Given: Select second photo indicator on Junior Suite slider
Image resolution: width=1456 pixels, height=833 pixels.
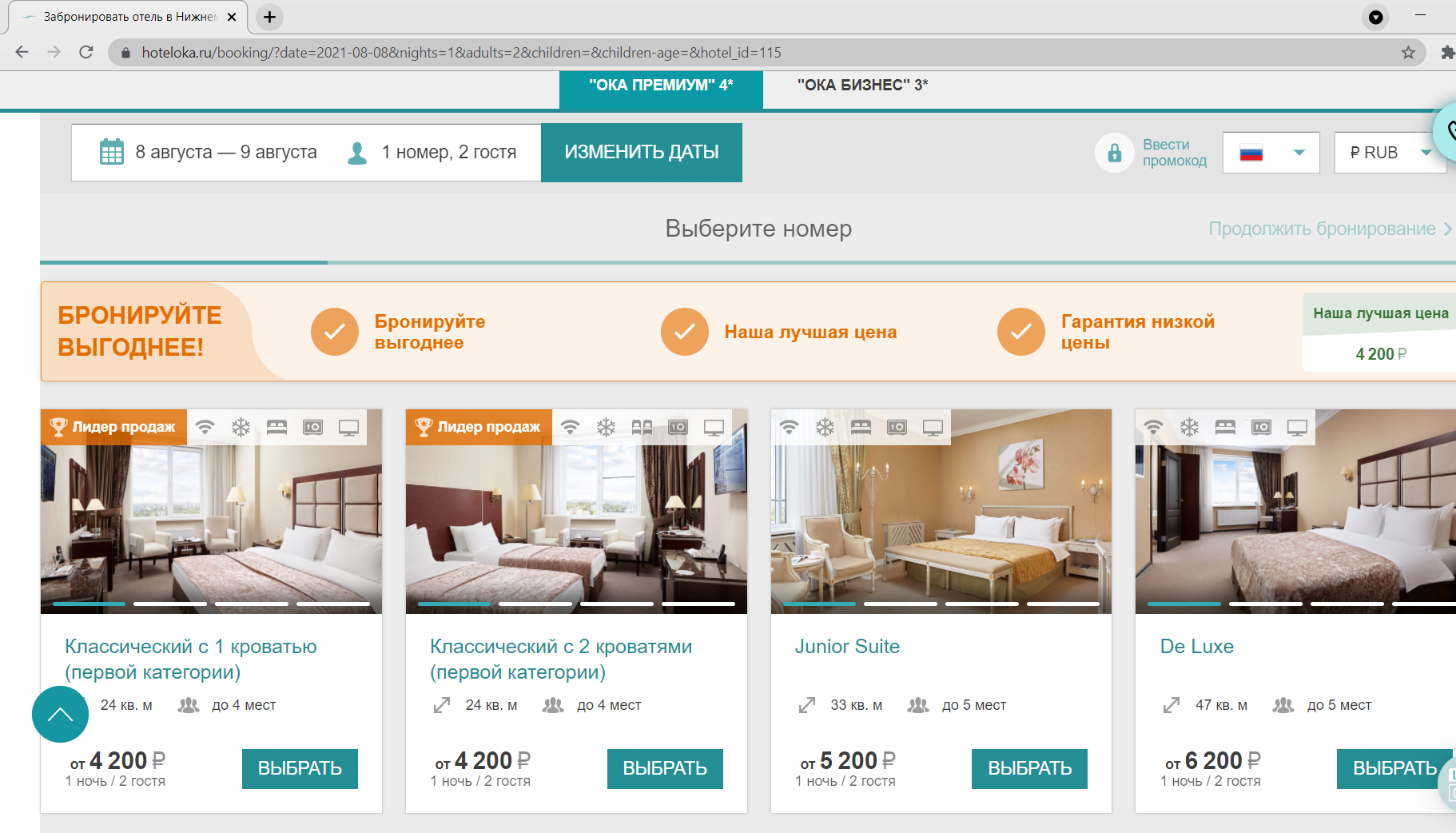Looking at the screenshot, I should point(901,604).
